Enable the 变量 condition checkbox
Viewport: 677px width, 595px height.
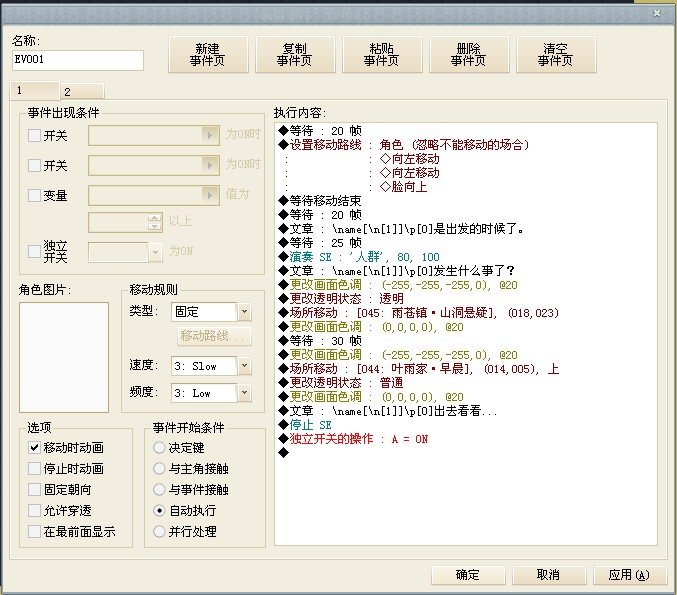coord(34,195)
